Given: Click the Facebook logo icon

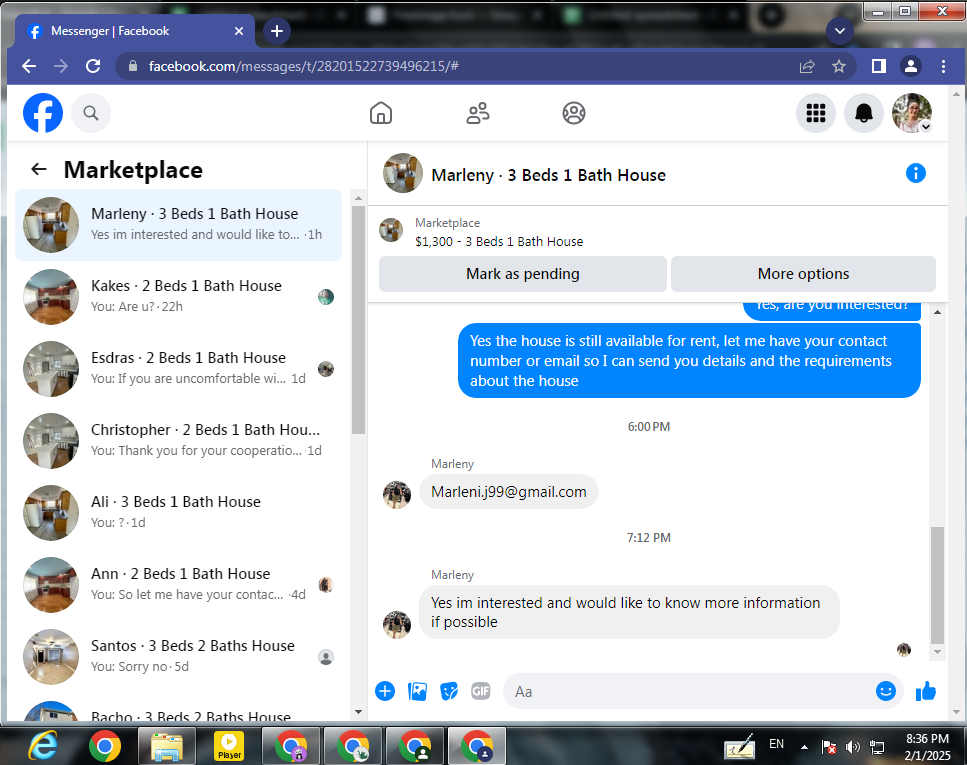Looking at the screenshot, I should pyautogui.click(x=43, y=113).
